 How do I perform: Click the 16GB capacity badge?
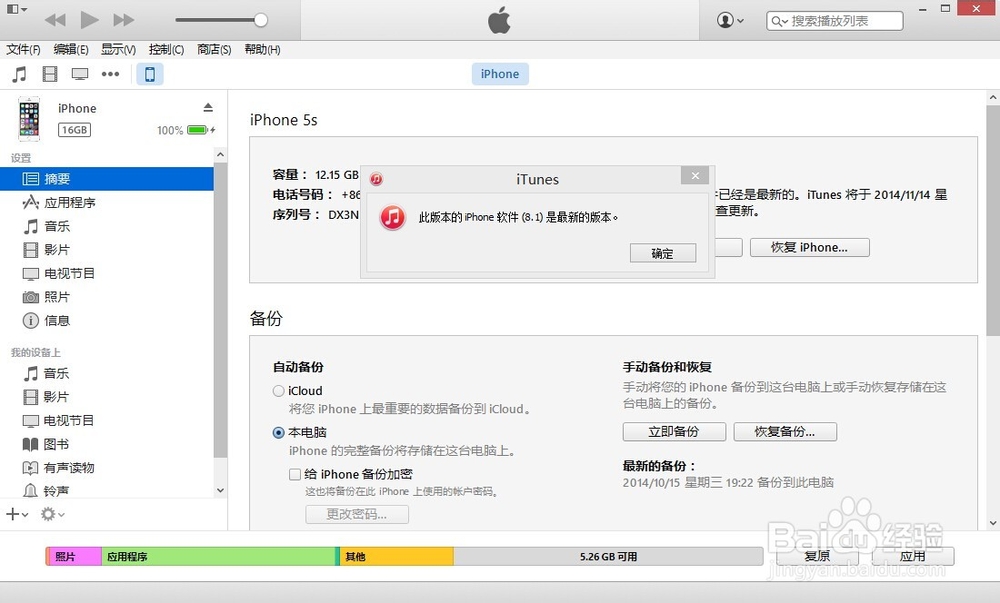coord(75,130)
